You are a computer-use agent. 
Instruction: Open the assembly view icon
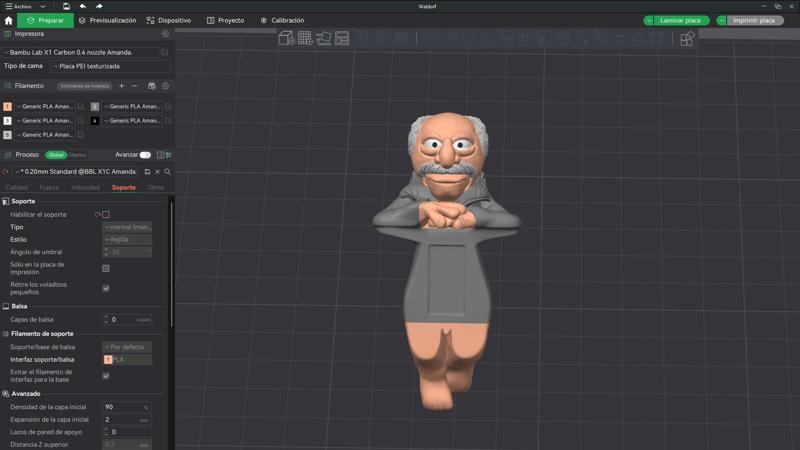[687, 39]
